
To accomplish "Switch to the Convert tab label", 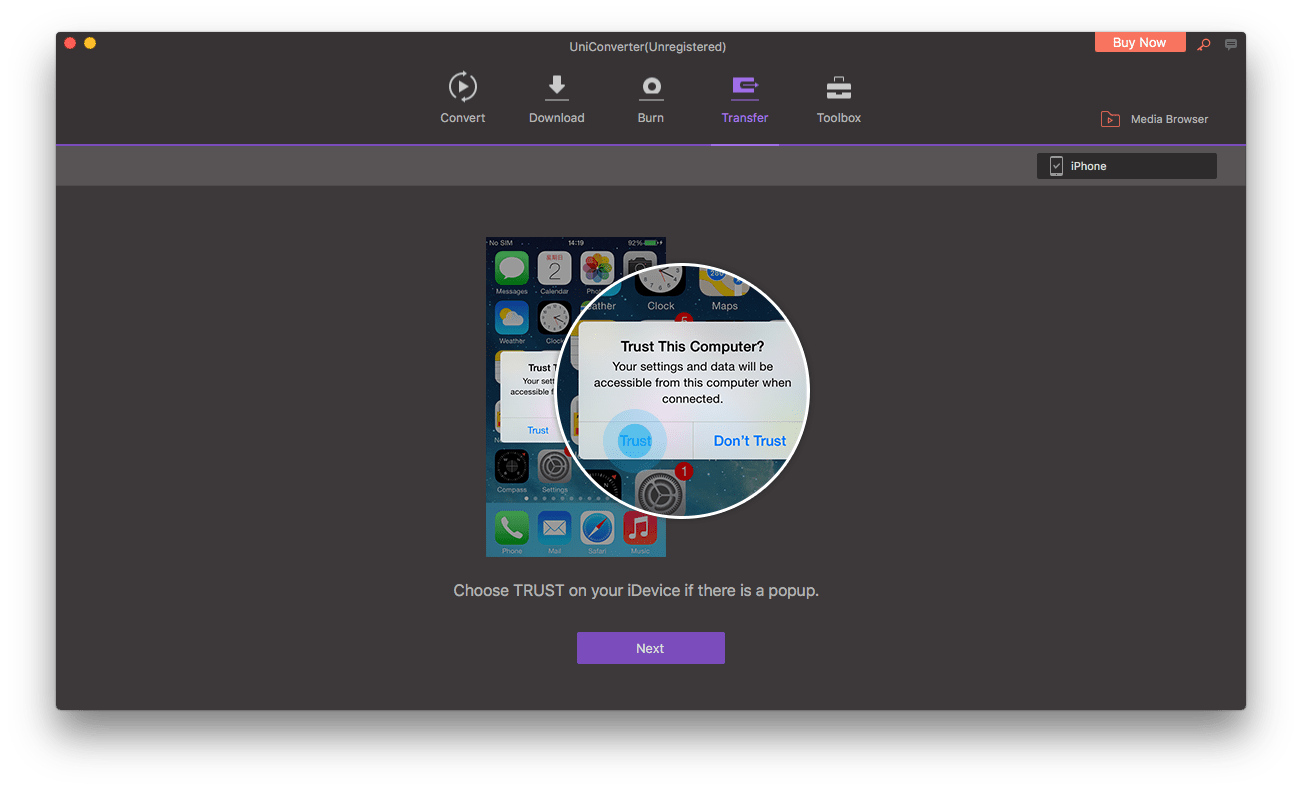I will point(462,118).
